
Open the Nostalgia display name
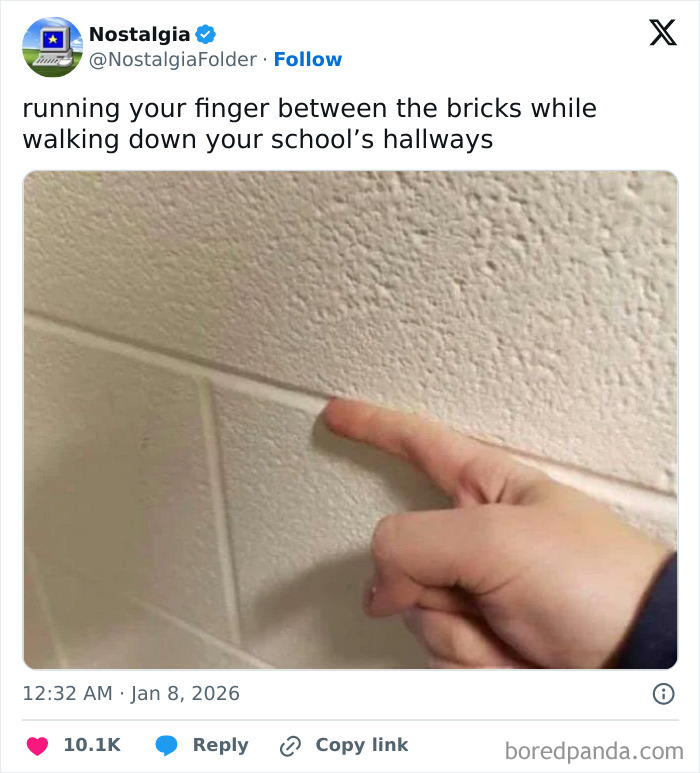tap(140, 35)
